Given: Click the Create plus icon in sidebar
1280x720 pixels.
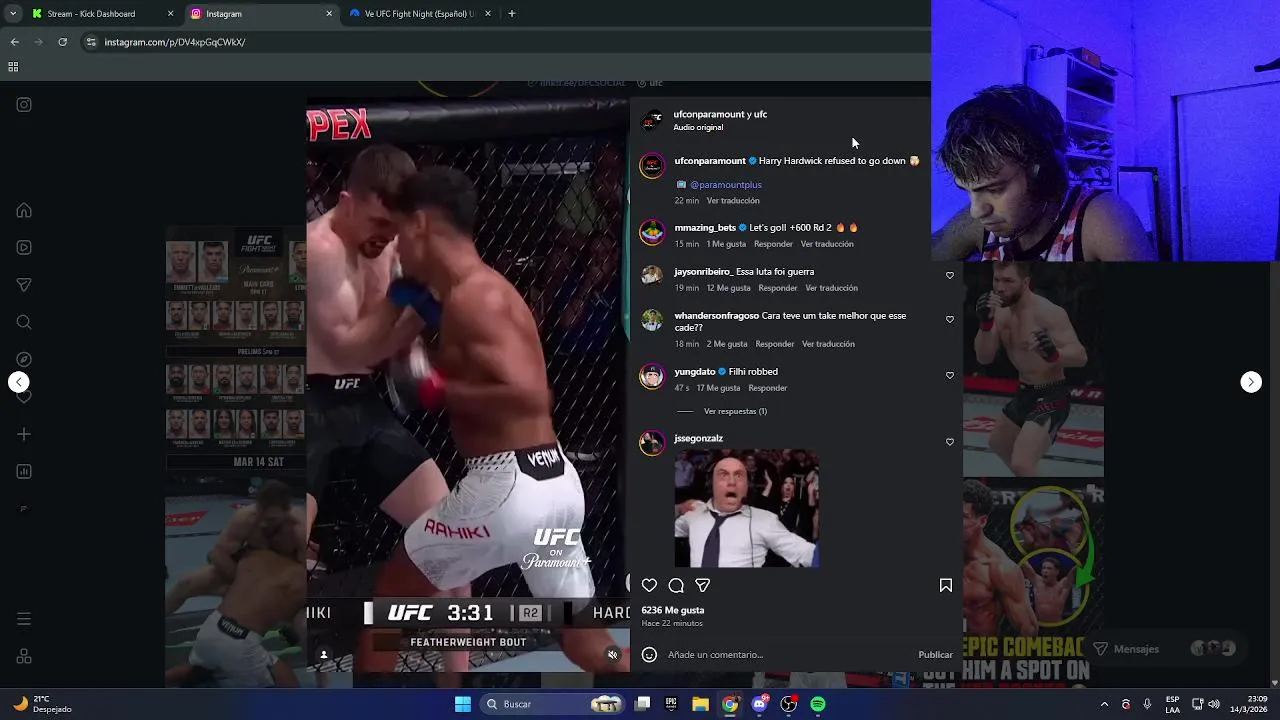Looking at the screenshot, I should (24, 434).
